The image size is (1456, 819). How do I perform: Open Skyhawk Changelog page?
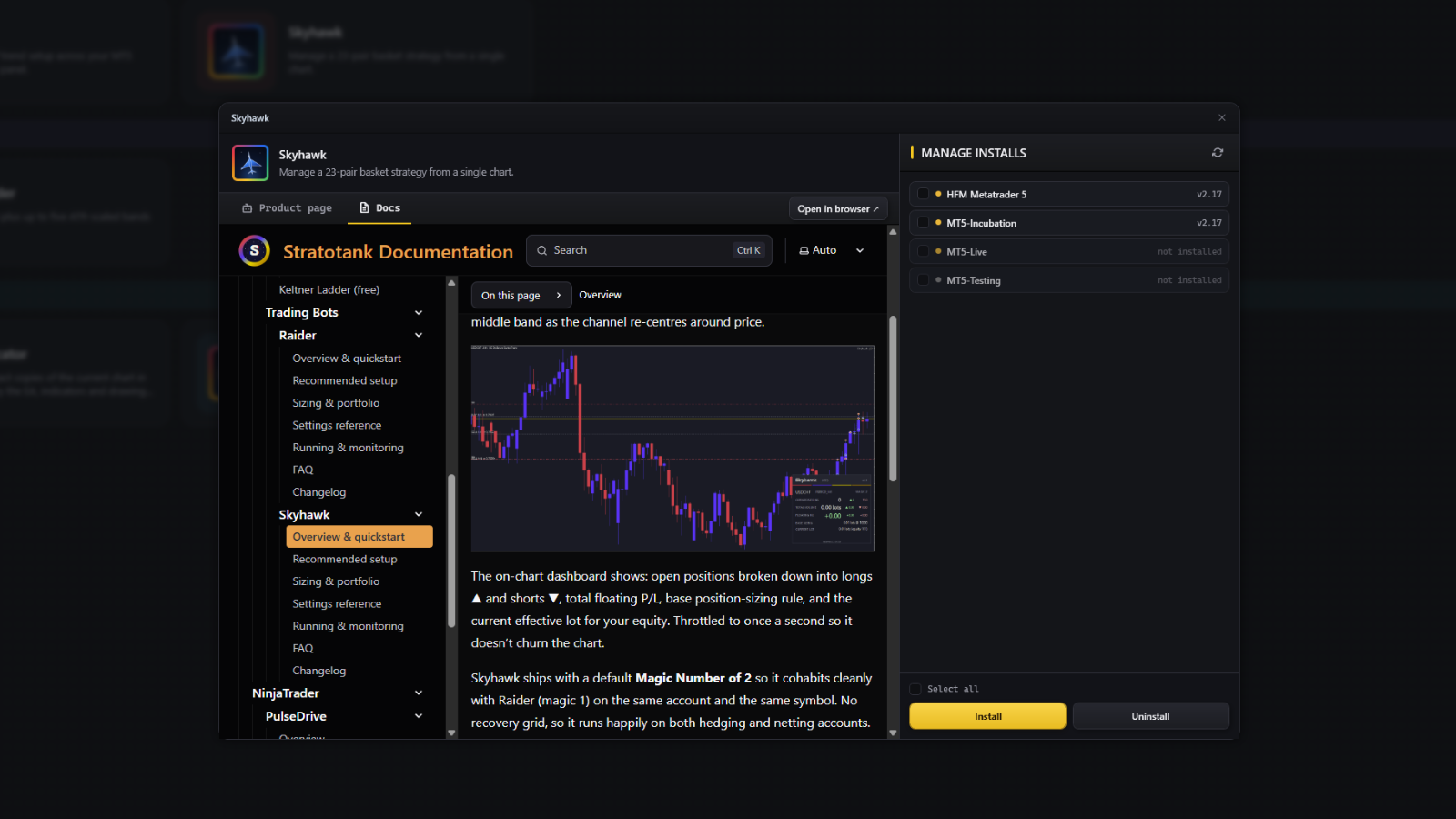click(x=319, y=671)
